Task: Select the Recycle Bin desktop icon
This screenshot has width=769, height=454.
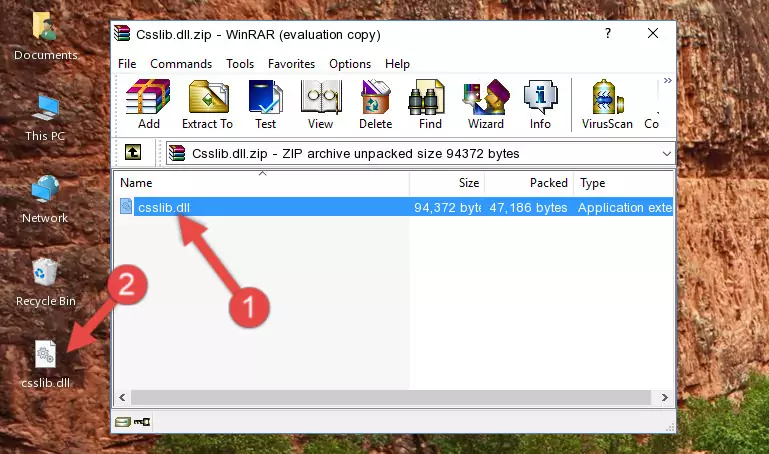Action: (x=46, y=282)
